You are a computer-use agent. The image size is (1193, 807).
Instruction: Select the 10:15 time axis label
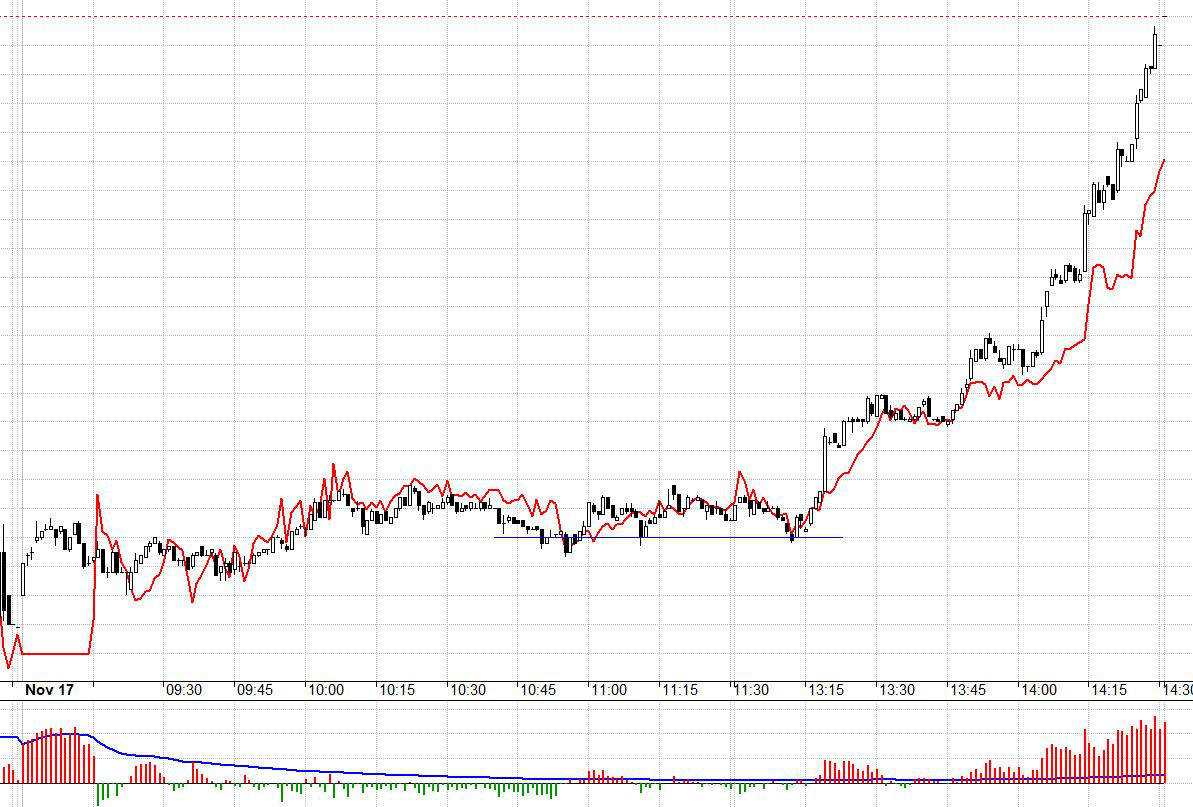[397, 690]
